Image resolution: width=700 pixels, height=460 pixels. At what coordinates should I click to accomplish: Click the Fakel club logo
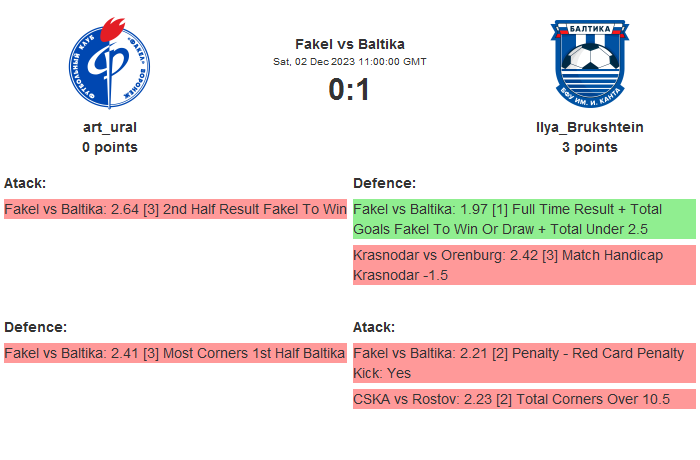tap(109, 68)
